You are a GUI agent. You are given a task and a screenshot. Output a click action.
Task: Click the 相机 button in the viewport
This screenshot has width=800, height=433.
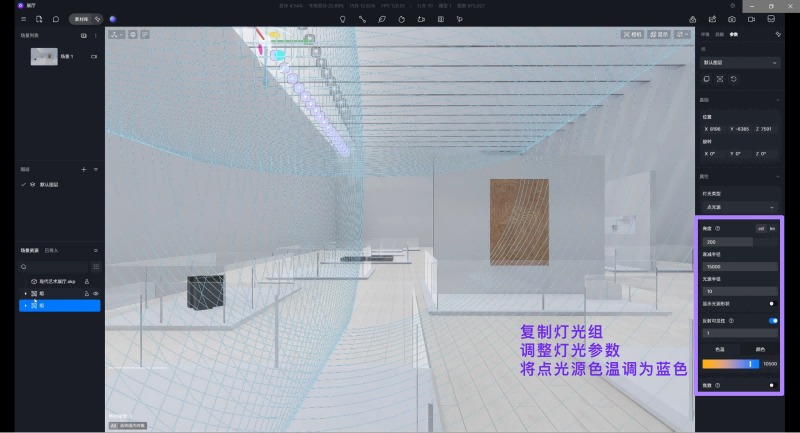click(633, 34)
